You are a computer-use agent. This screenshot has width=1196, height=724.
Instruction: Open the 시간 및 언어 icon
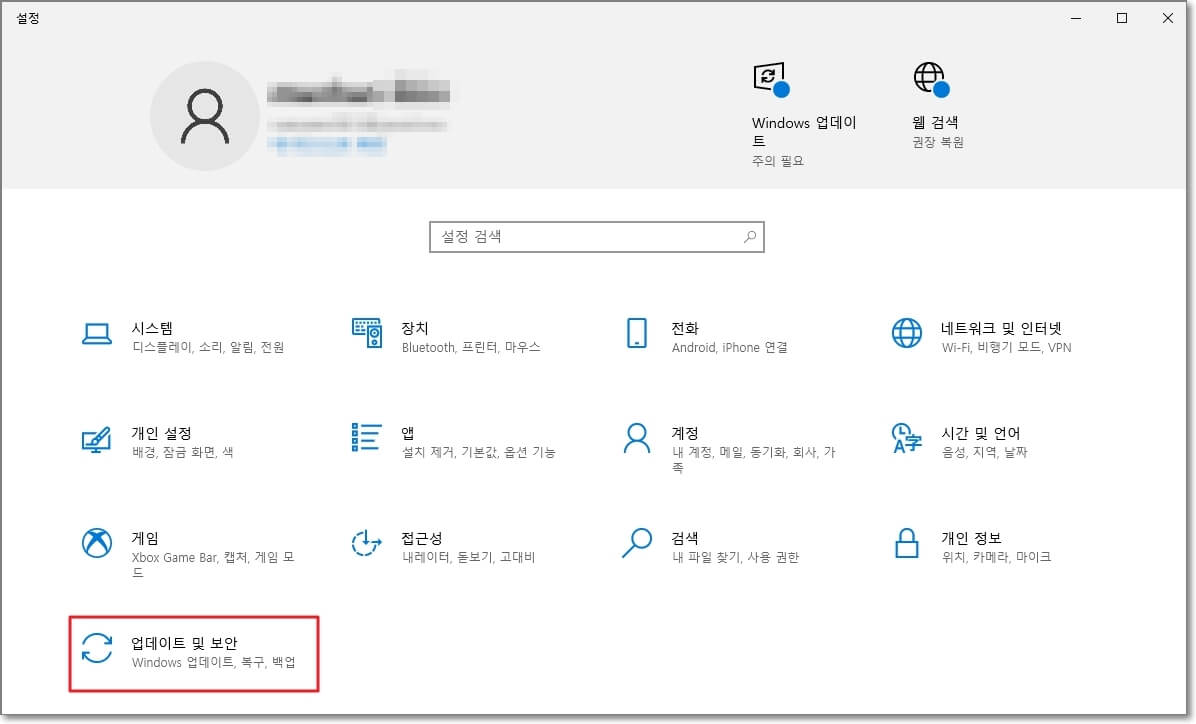[907, 438]
